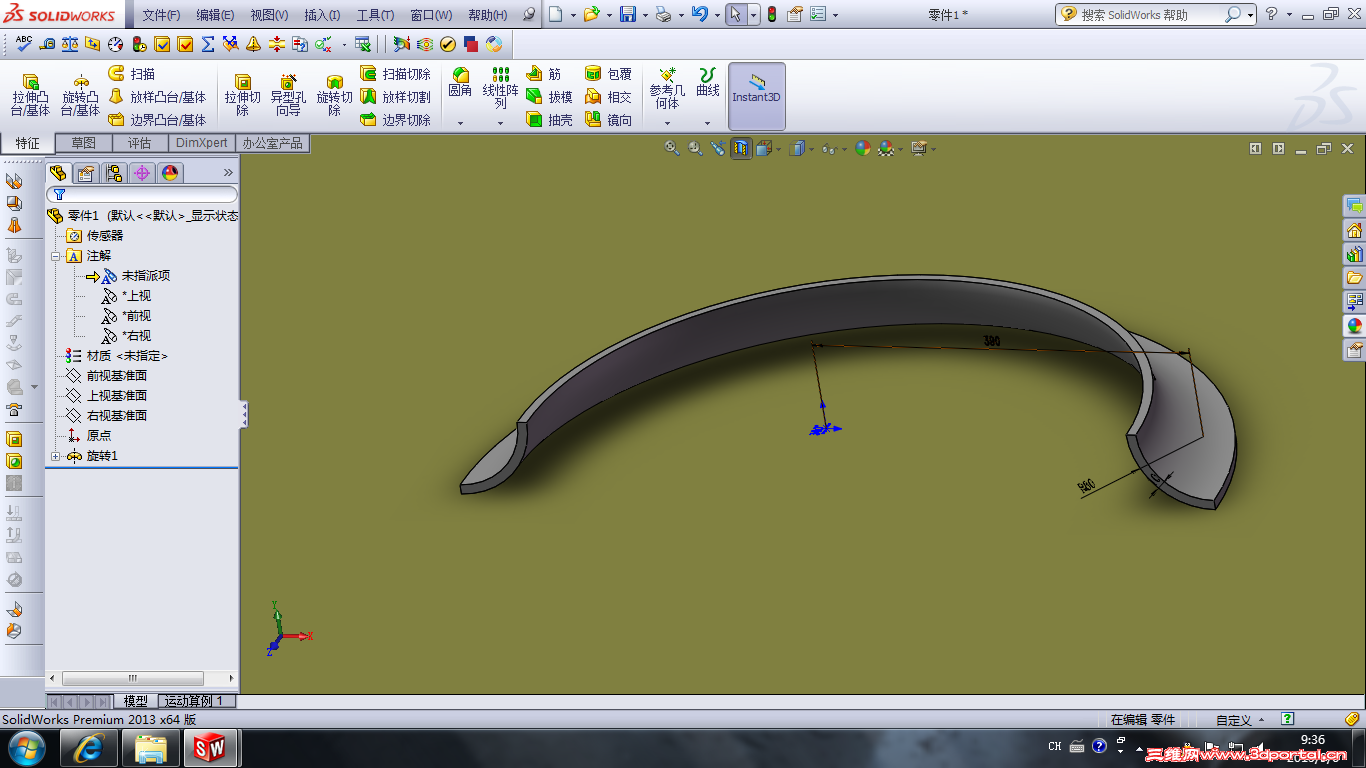
Task: Open the 文件(F) menu
Action: 161,15
